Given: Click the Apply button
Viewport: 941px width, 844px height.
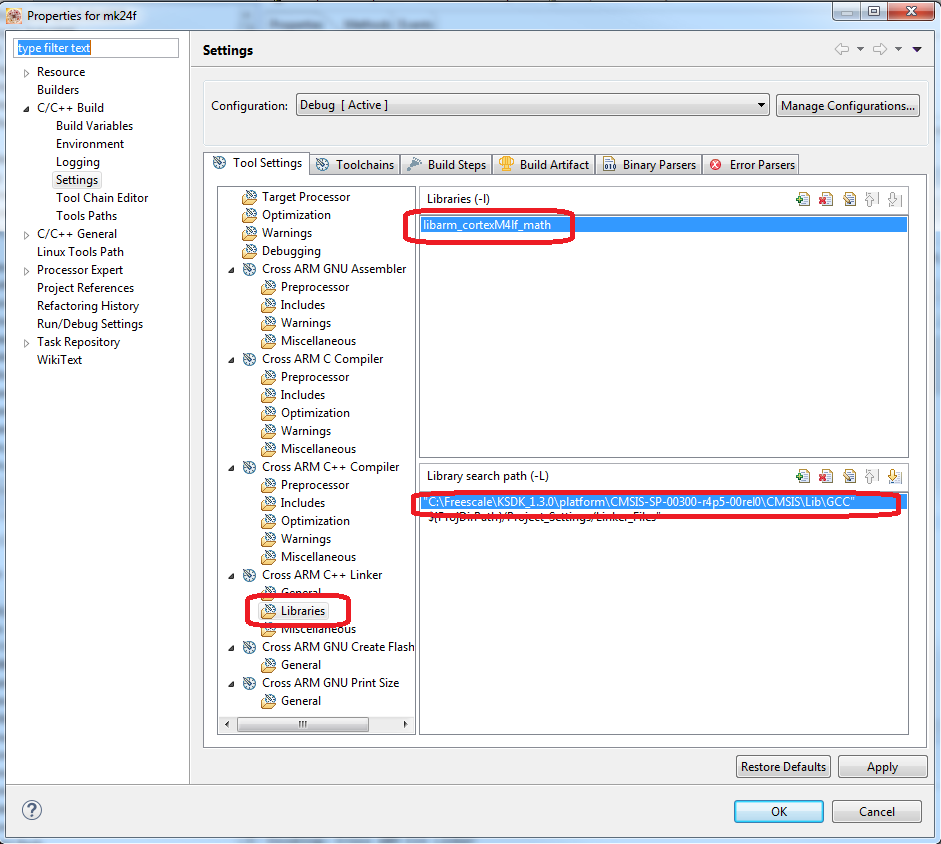Looking at the screenshot, I should pyautogui.click(x=882, y=767).
